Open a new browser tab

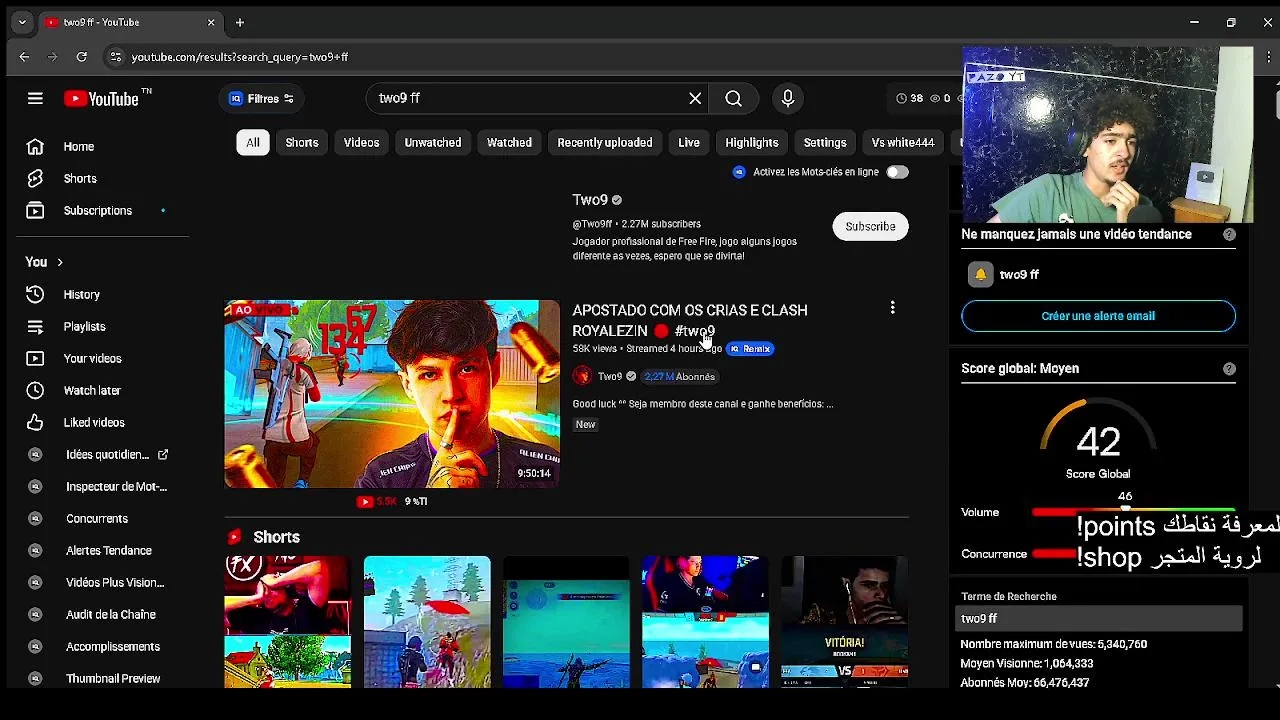[240, 22]
